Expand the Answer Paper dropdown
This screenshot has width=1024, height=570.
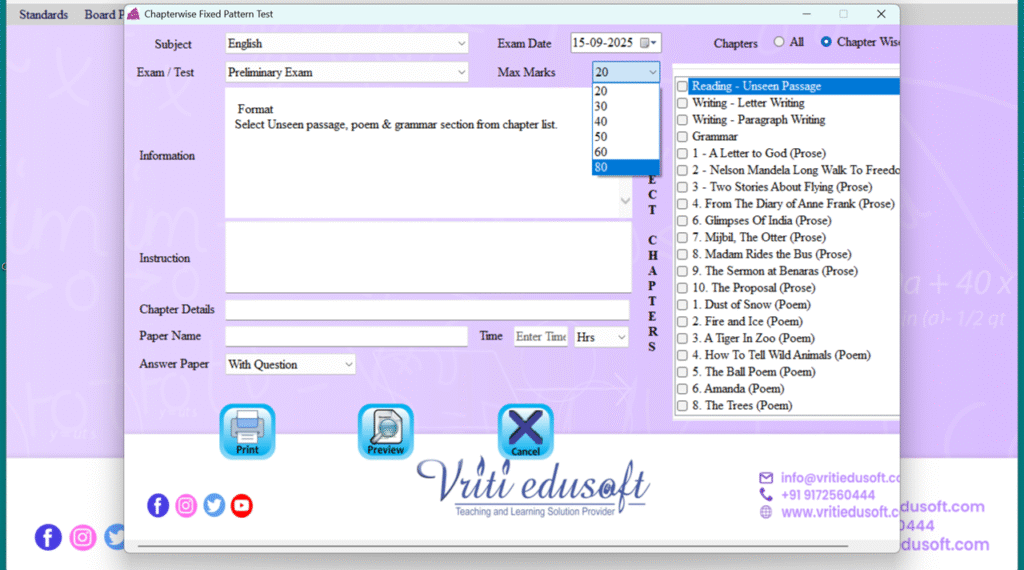point(348,365)
